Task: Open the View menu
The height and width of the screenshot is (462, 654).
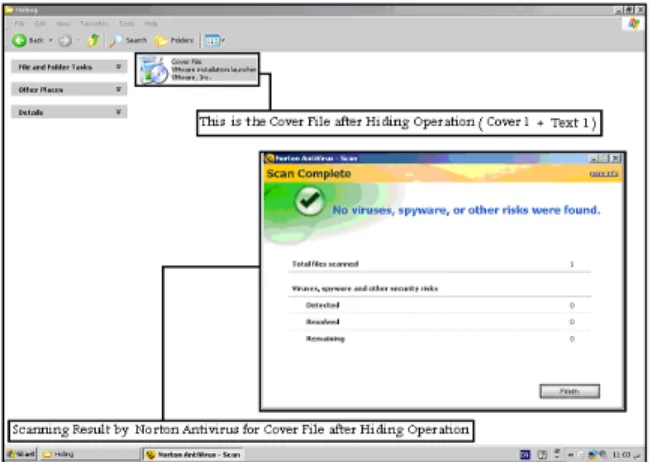Action: tap(63, 23)
